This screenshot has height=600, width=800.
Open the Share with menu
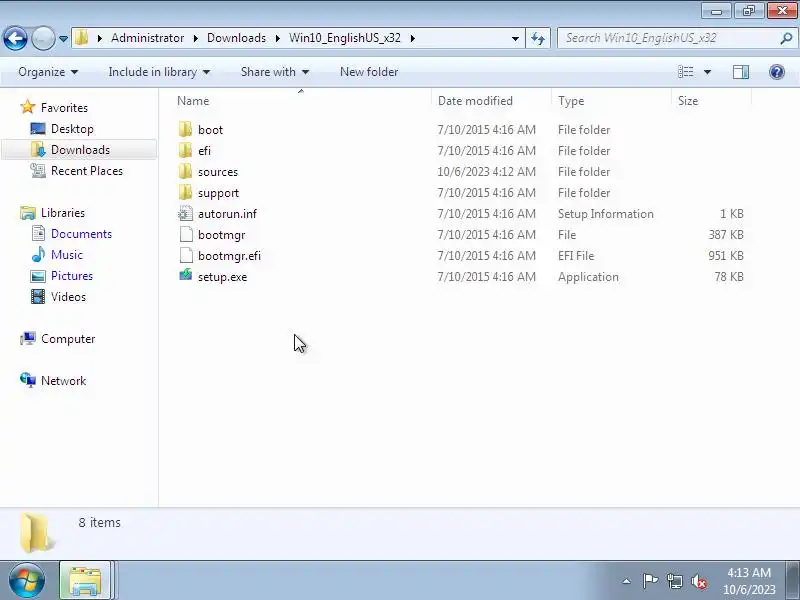tap(275, 72)
